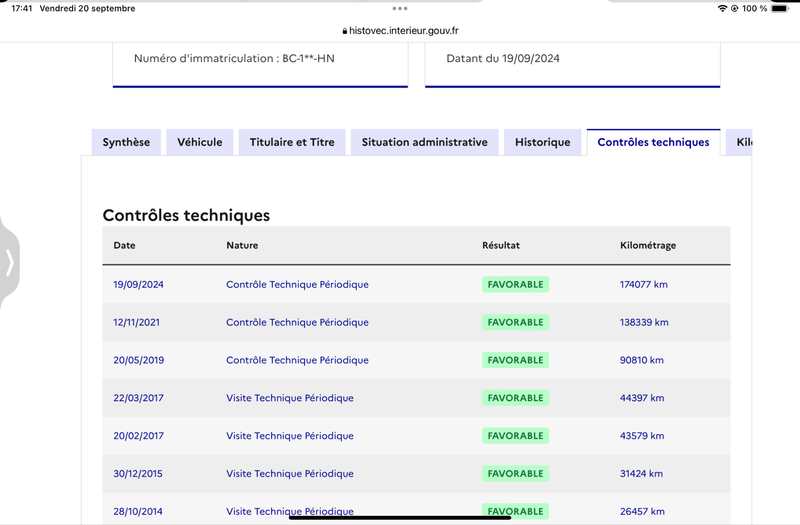Viewport: 800px width, 525px height.
Task: Select the date 12/11/2021
Action: pos(136,322)
